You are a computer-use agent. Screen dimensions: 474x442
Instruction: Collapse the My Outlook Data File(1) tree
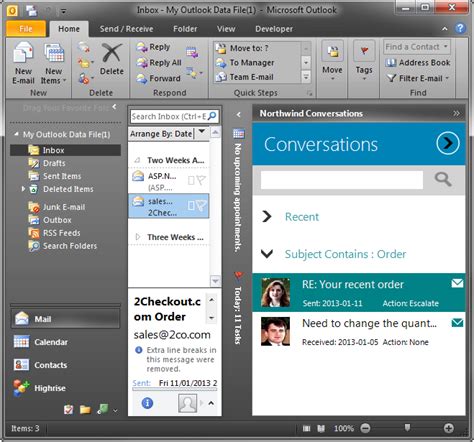(16, 134)
